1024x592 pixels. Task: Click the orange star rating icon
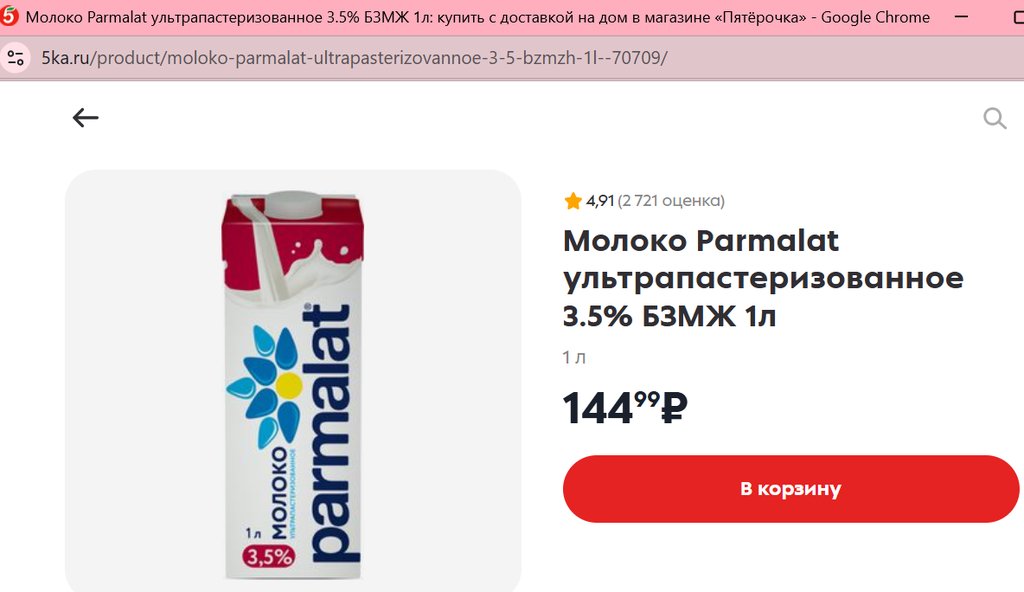click(573, 201)
